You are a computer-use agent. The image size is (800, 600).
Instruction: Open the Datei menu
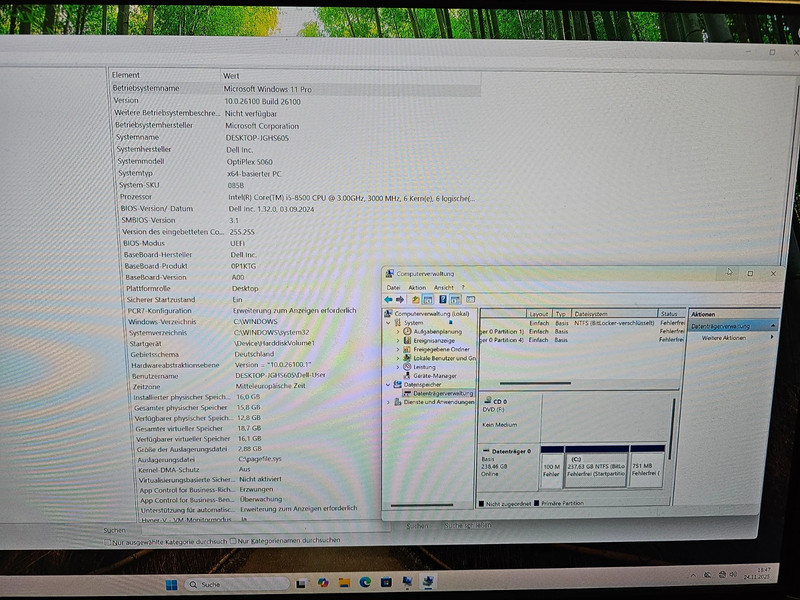click(393, 287)
